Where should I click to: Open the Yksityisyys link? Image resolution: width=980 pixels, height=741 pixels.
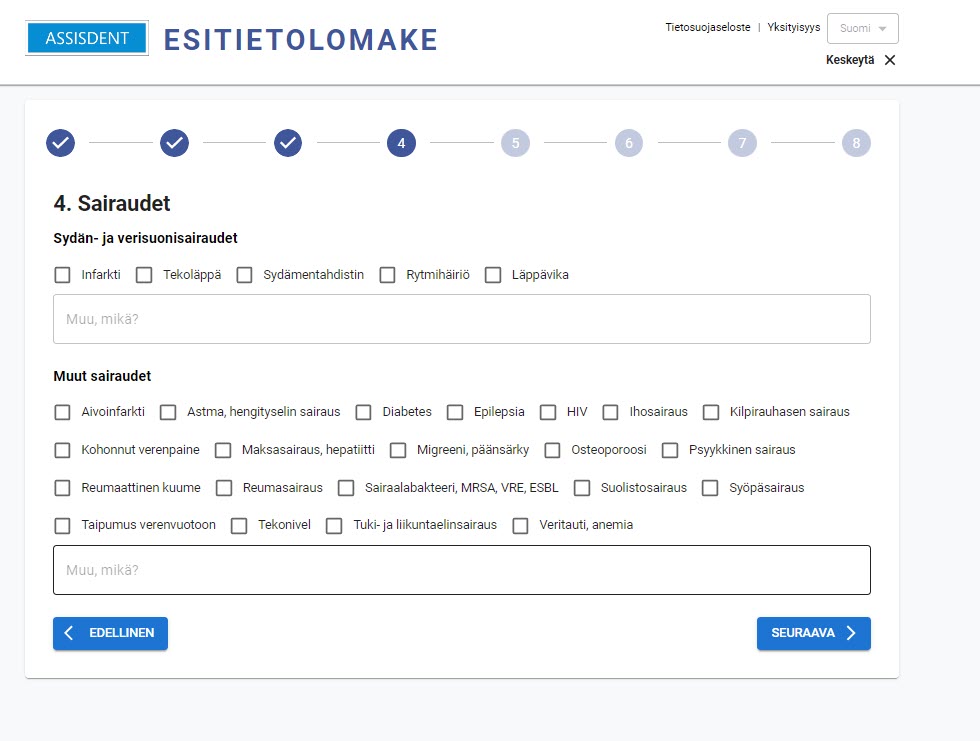pyautogui.click(x=794, y=27)
